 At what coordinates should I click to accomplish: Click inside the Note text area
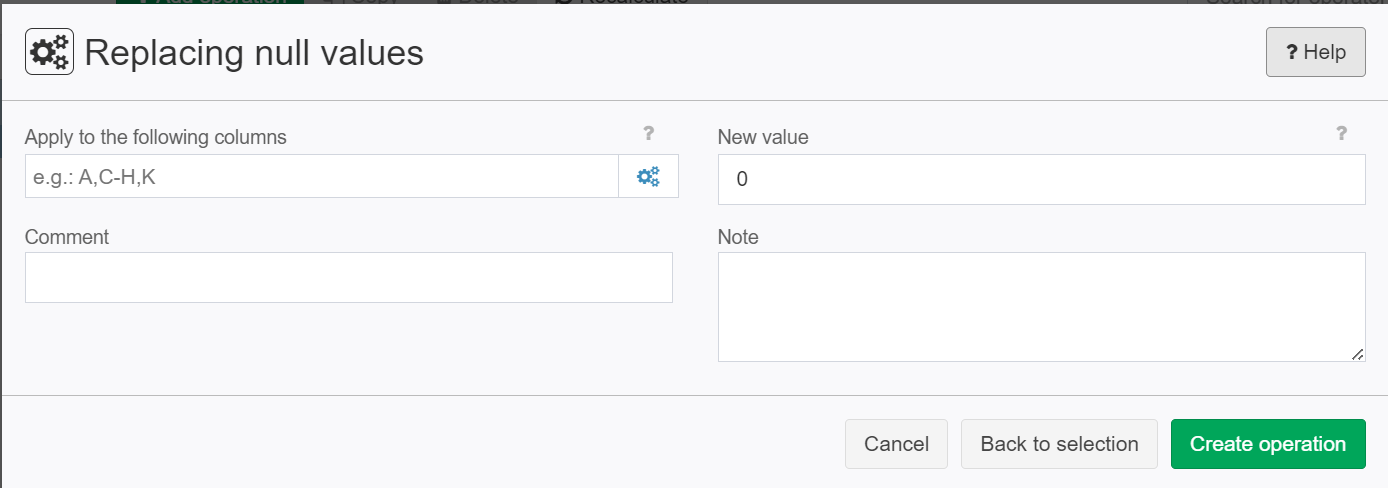(x=1041, y=307)
